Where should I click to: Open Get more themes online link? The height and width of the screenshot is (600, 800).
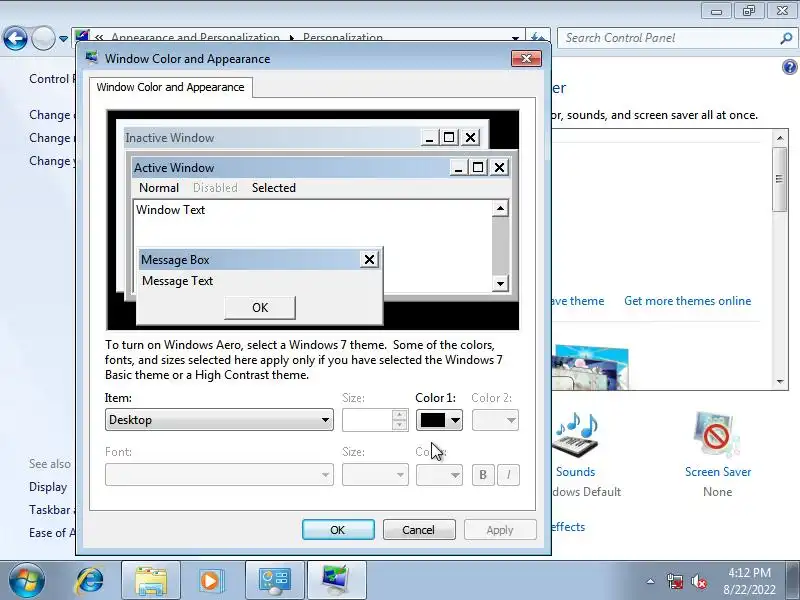pos(687,301)
